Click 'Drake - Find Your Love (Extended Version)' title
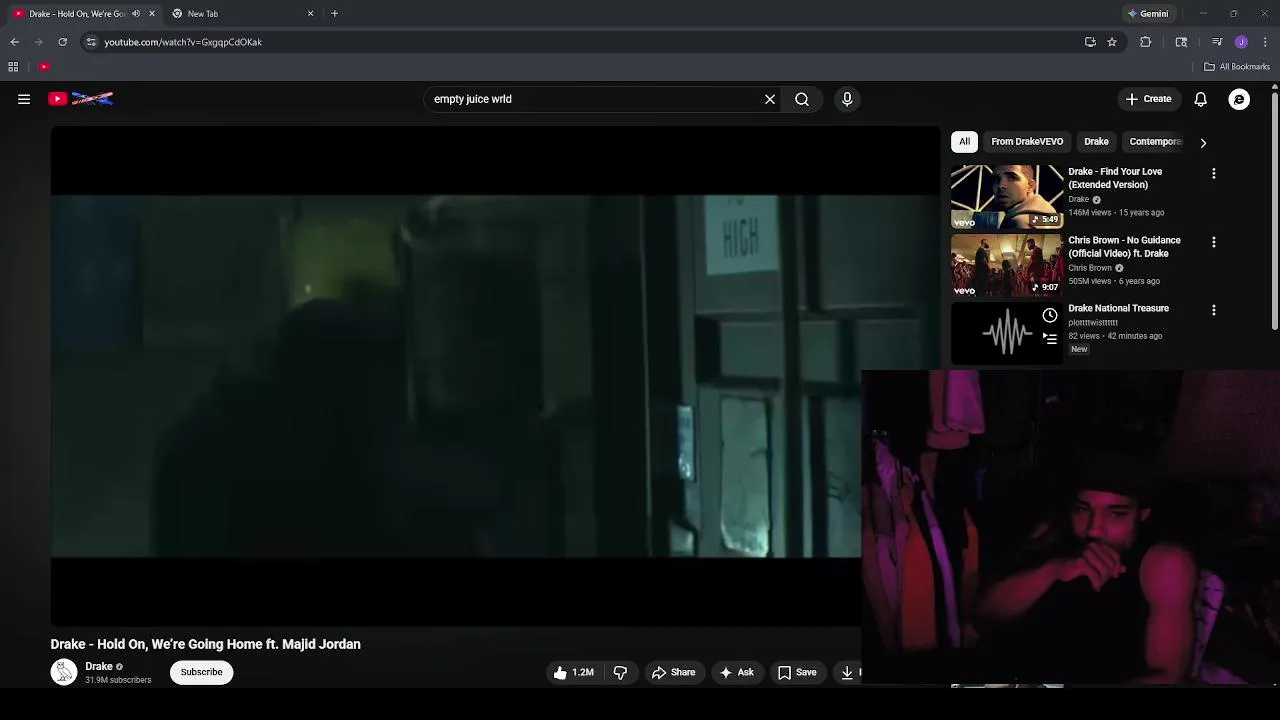The image size is (1280, 720). [x=1115, y=178]
